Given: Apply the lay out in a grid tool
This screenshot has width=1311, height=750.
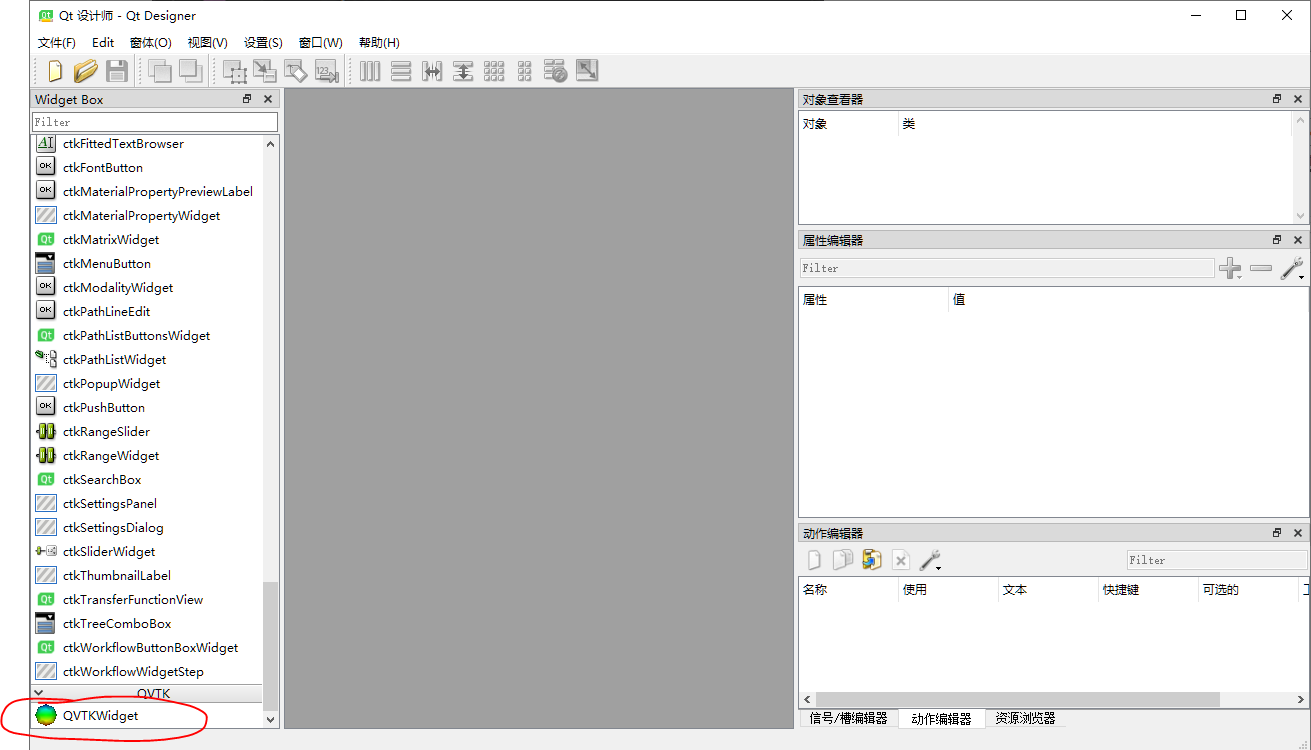Looking at the screenshot, I should [x=493, y=70].
